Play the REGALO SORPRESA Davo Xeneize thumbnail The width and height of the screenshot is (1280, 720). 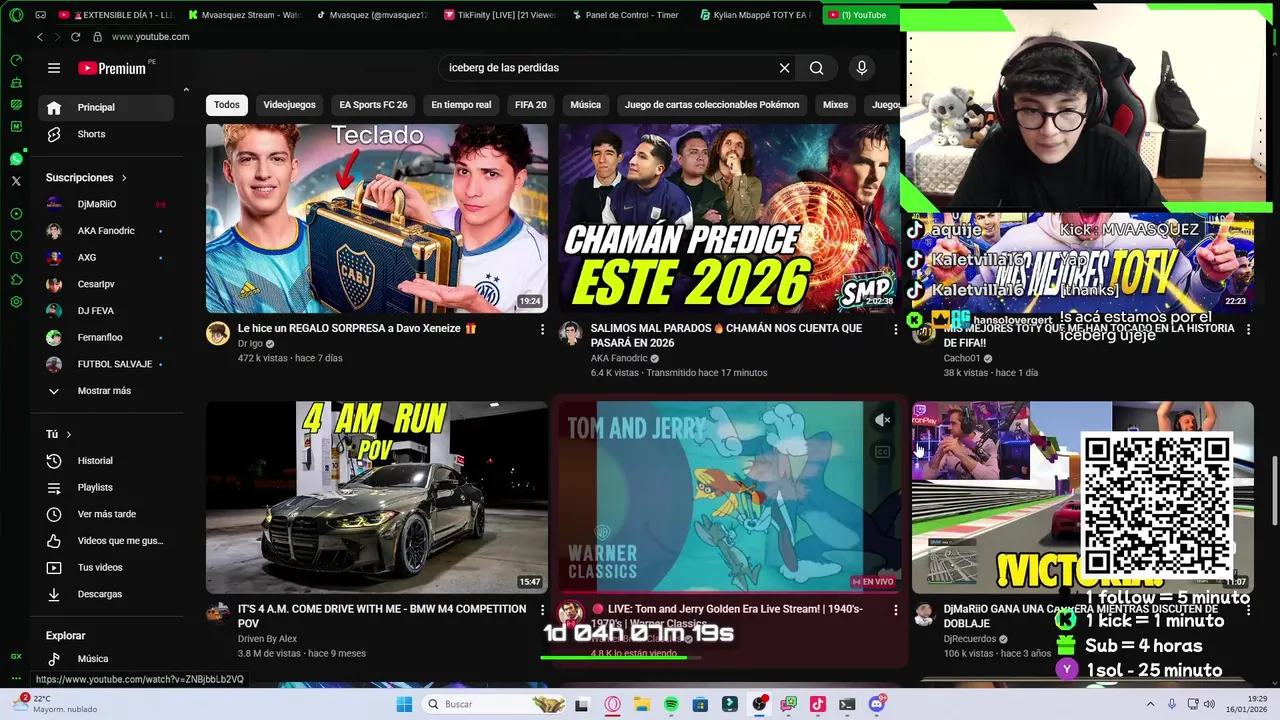377,218
